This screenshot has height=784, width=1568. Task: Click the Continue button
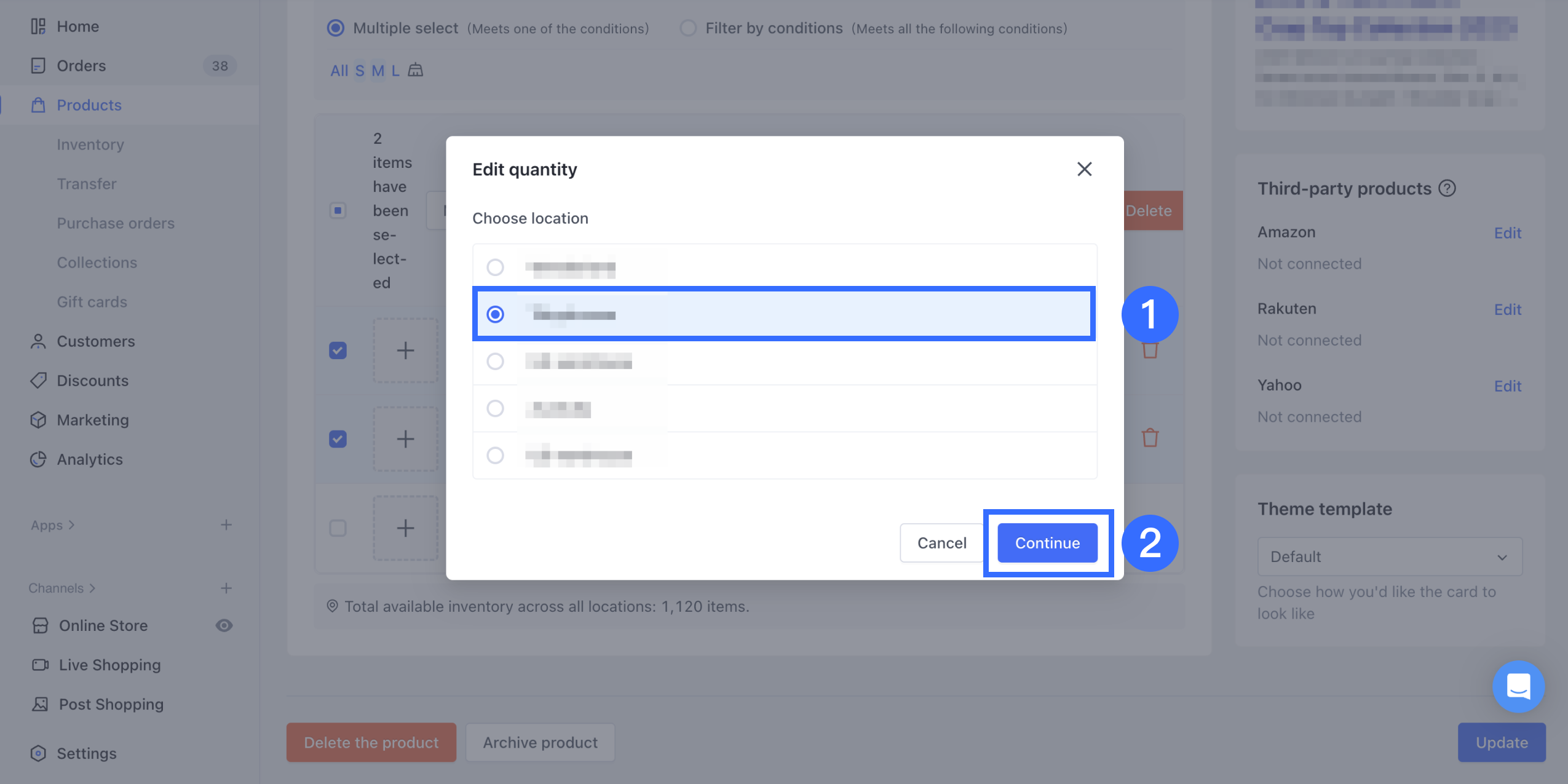pyautogui.click(x=1047, y=543)
